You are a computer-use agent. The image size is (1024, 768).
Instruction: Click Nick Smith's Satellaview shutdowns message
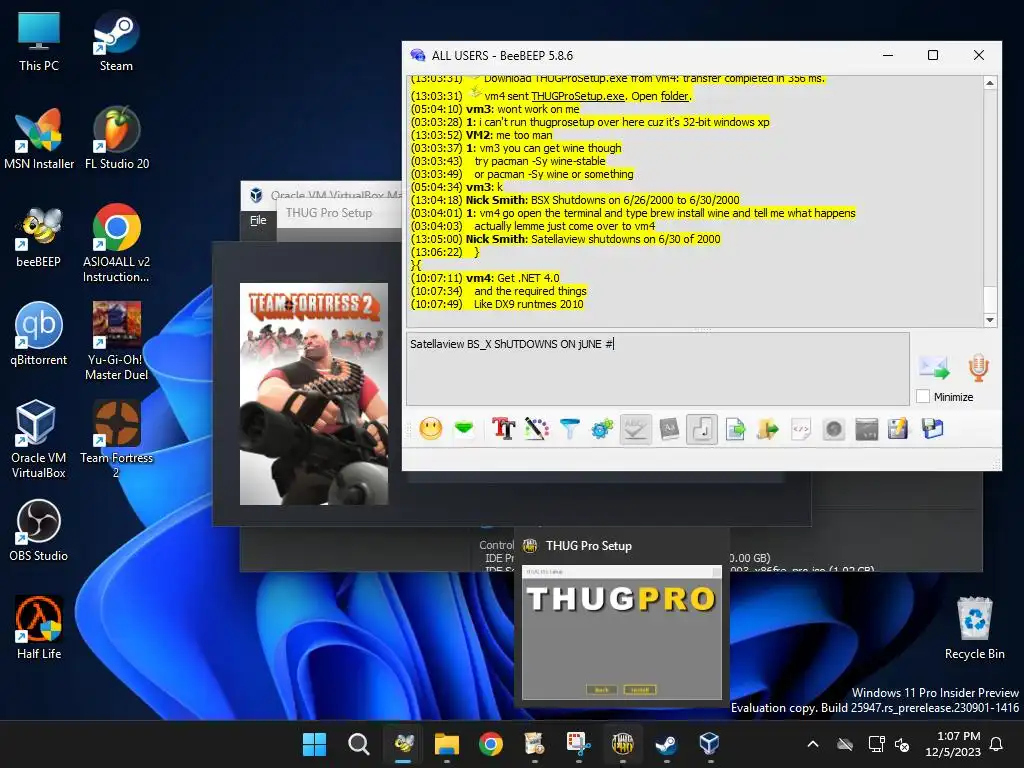coord(566,239)
